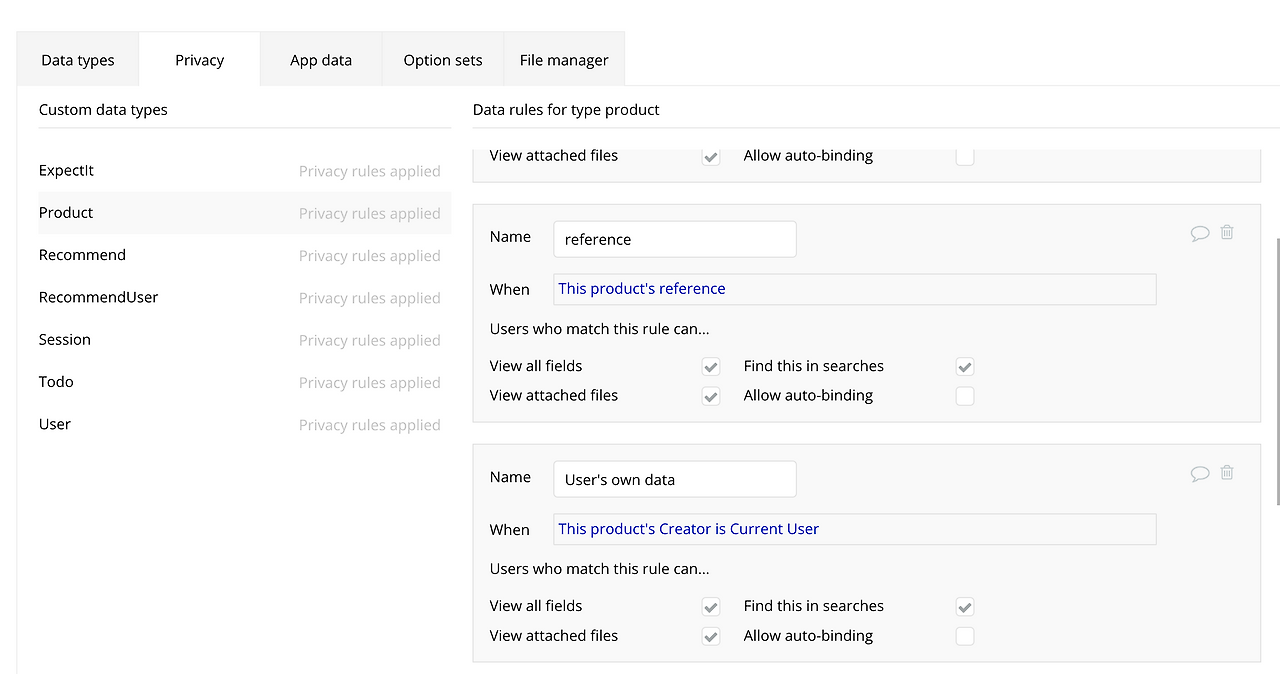Click comment icon on reference rule
The image size is (1280, 674).
tap(1200, 233)
